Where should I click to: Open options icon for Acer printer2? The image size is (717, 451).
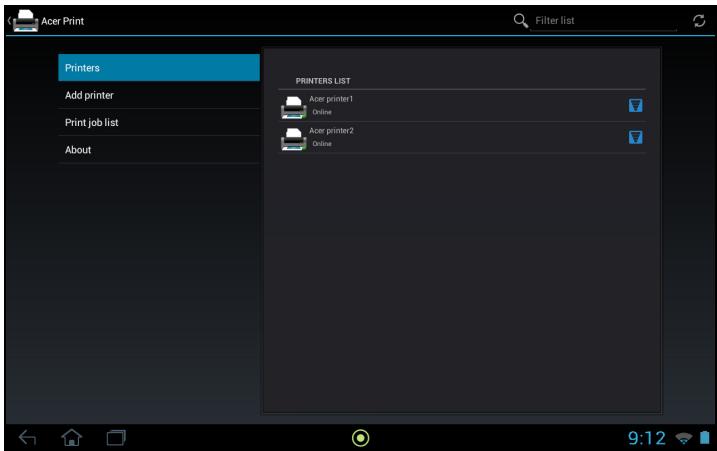(x=635, y=137)
